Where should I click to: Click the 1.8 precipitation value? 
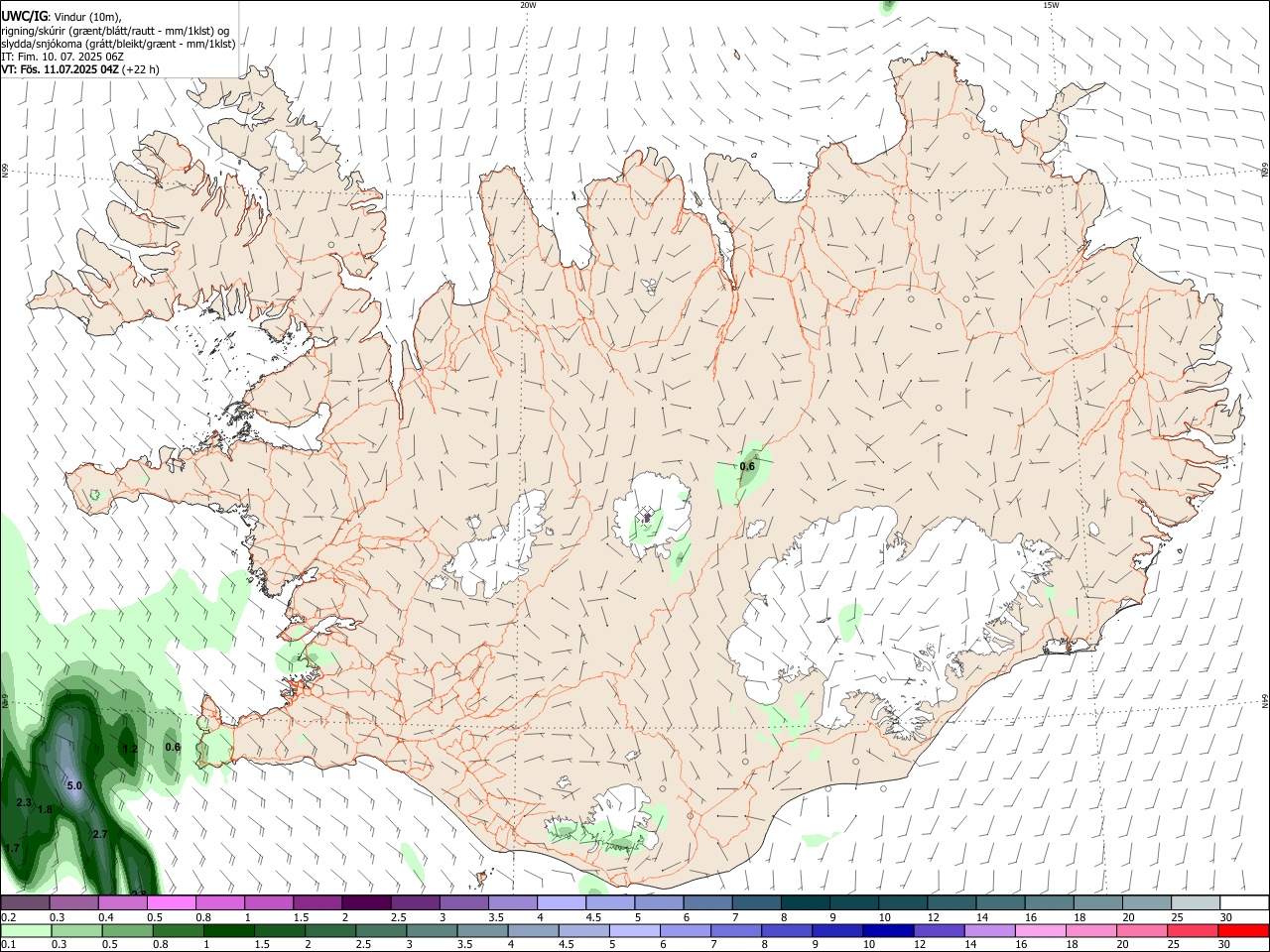[45, 809]
